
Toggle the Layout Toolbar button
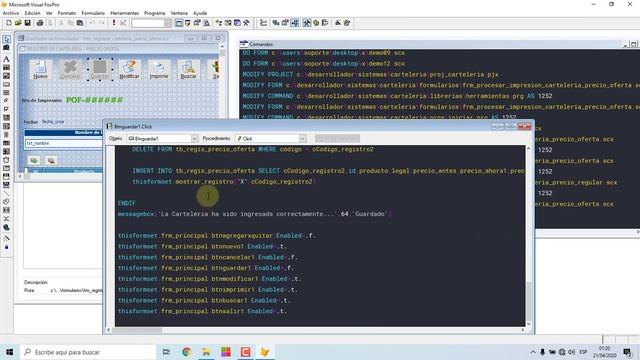tap(325, 23)
